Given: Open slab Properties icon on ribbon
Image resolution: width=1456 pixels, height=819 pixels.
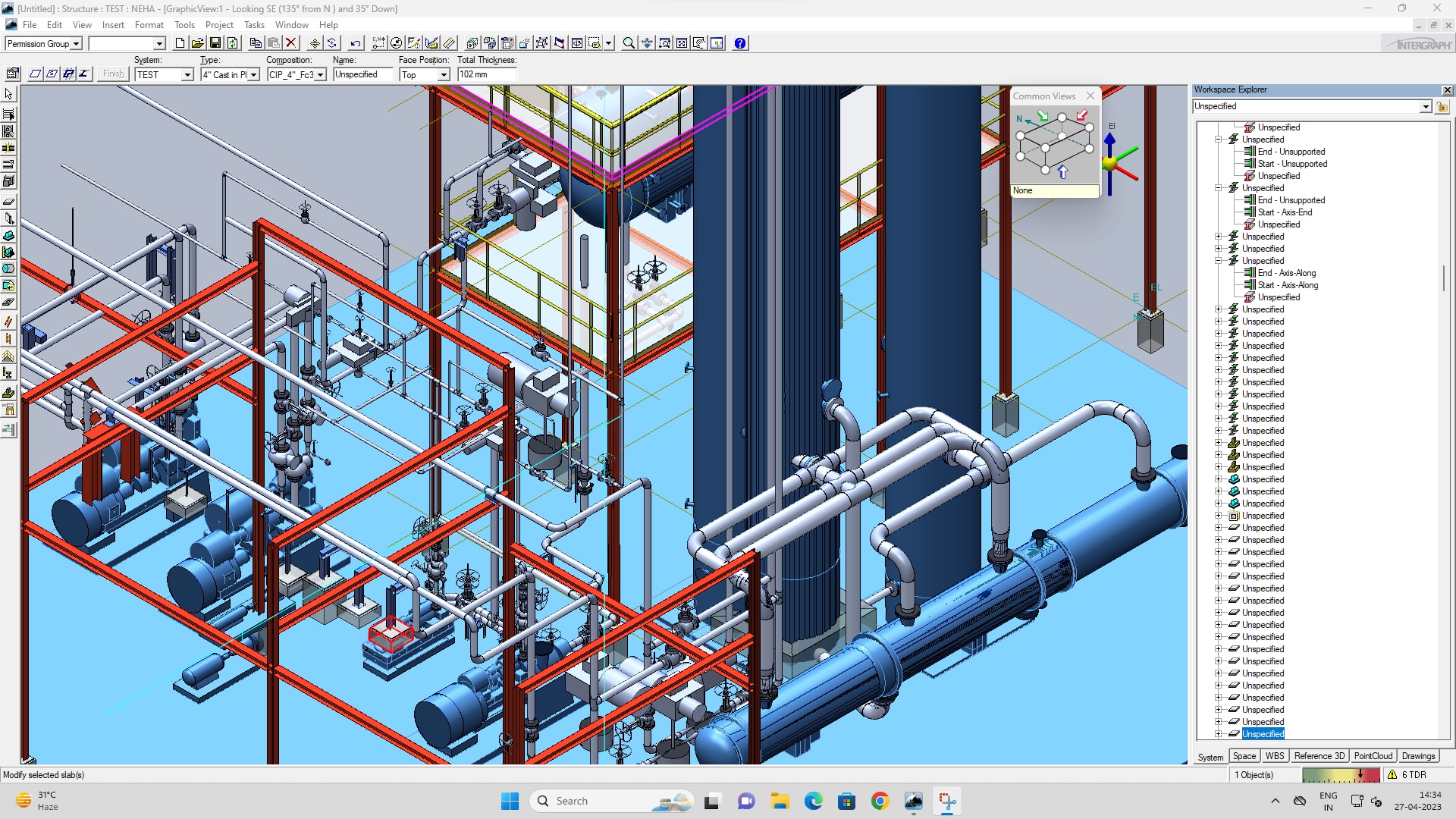Looking at the screenshot, I should point(13,74).
